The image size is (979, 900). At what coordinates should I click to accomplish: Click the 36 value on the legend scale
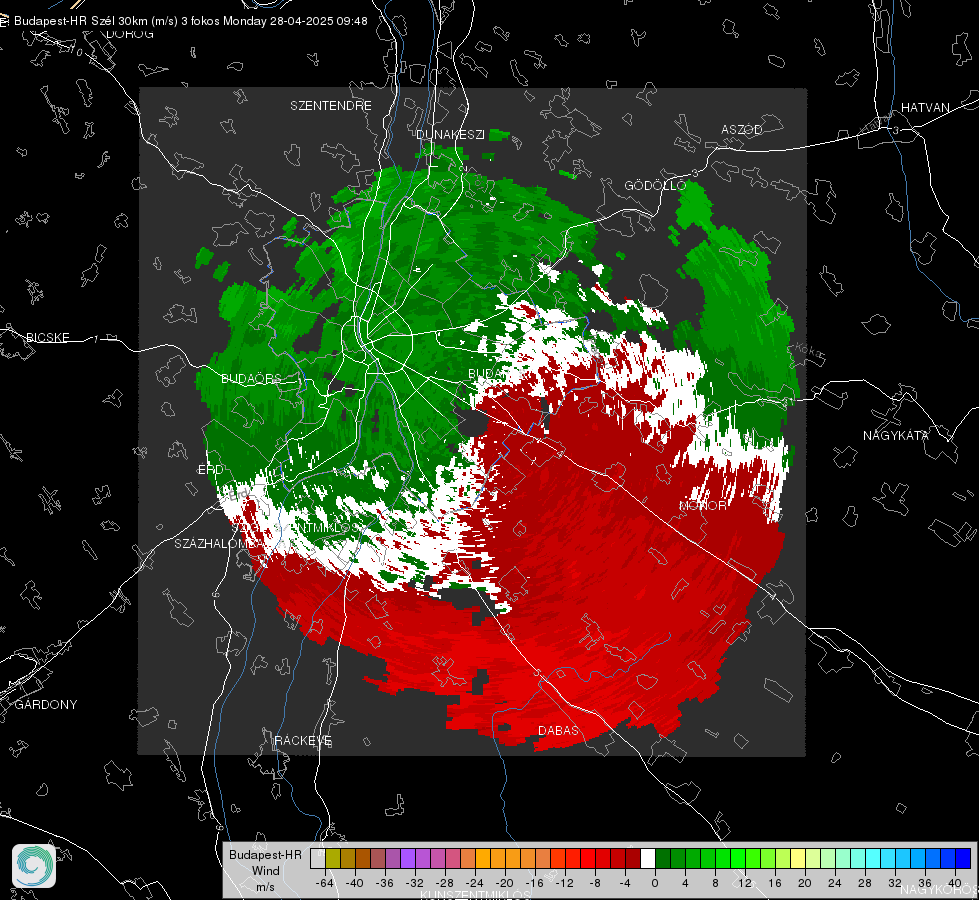click(x=925, y=883)
